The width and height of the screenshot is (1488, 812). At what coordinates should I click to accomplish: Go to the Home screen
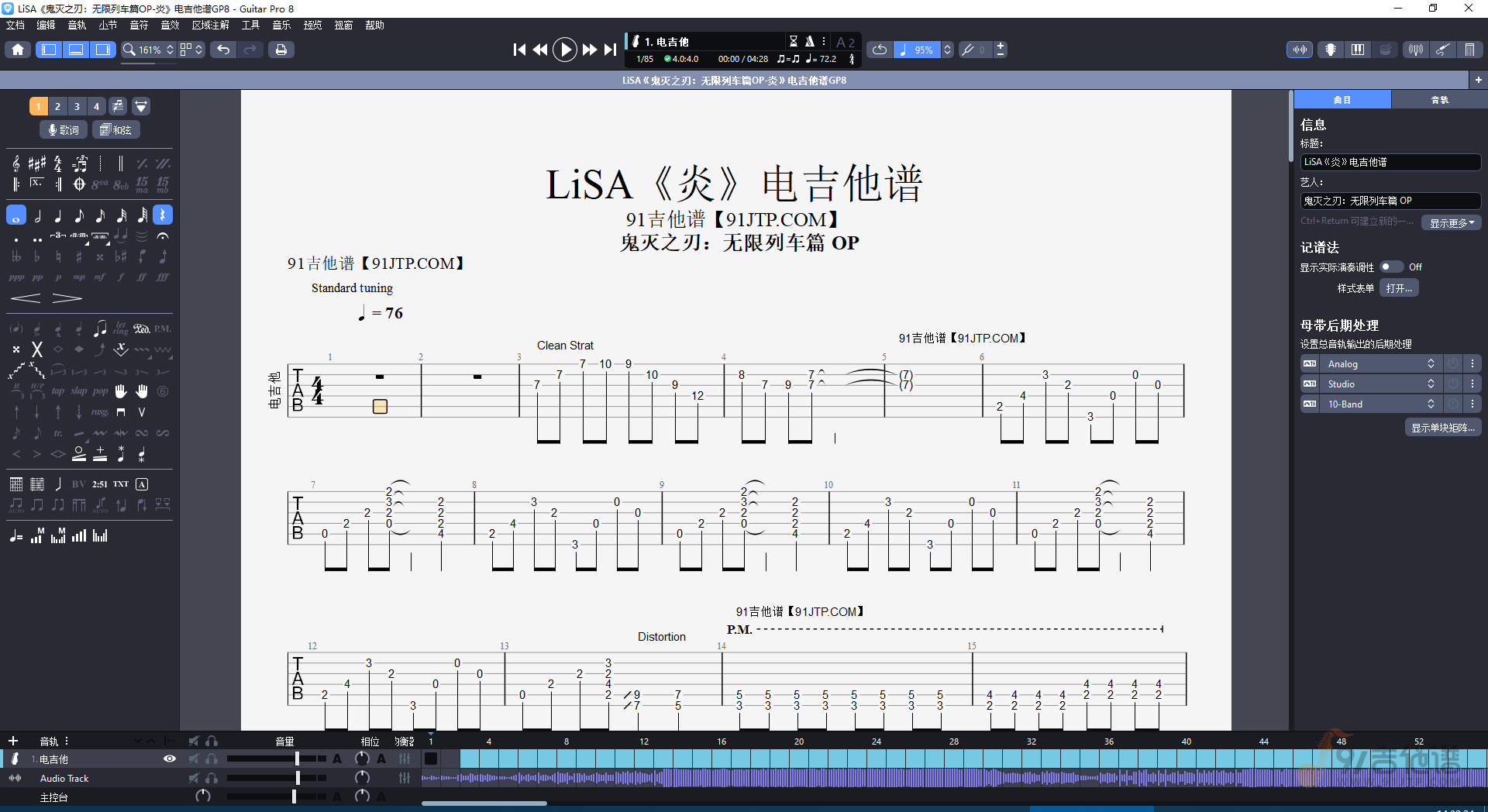coord(18,50)
